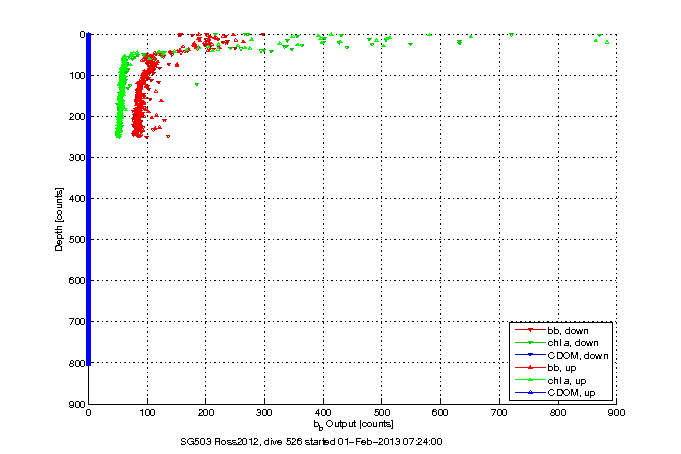Click the green 'chl a, down' legend line marker
The image size is (681, 454).
[x=530, y=343]
